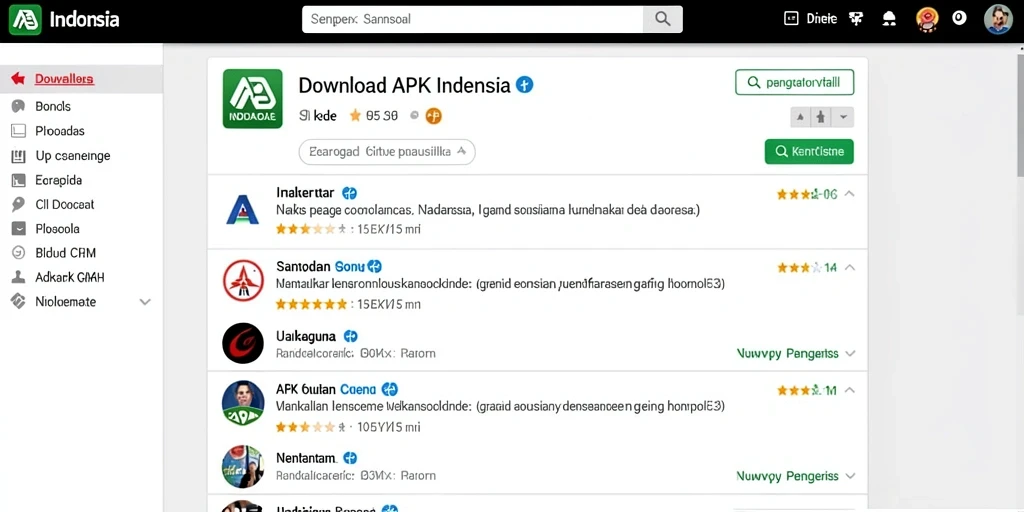
Task: Collapse the Santodan Sonu row chevron
Action: click(850, 268)
